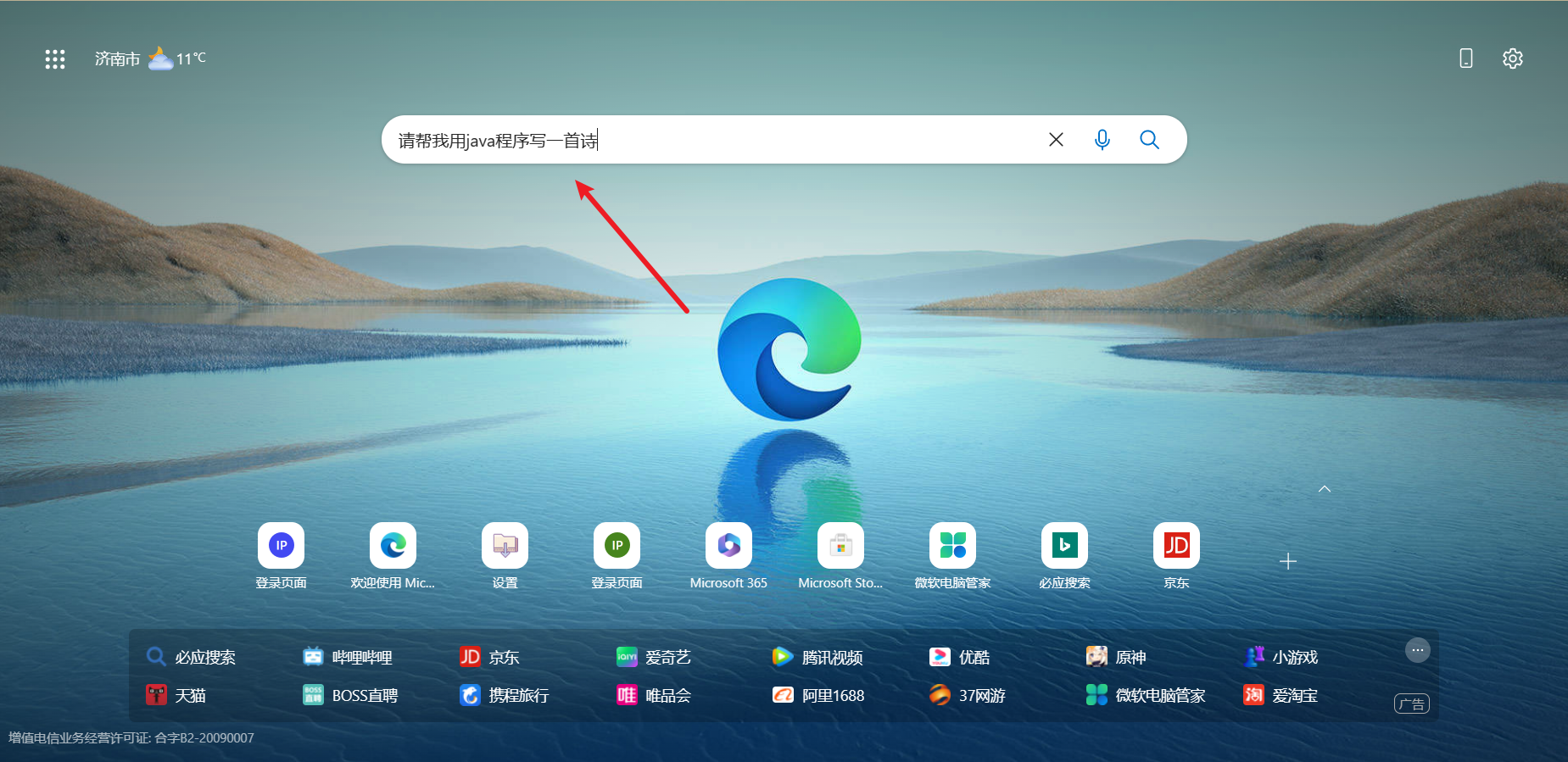Open 37网游 link
The height and width of the screenshot is (762, 1568).
coord(968,695)
